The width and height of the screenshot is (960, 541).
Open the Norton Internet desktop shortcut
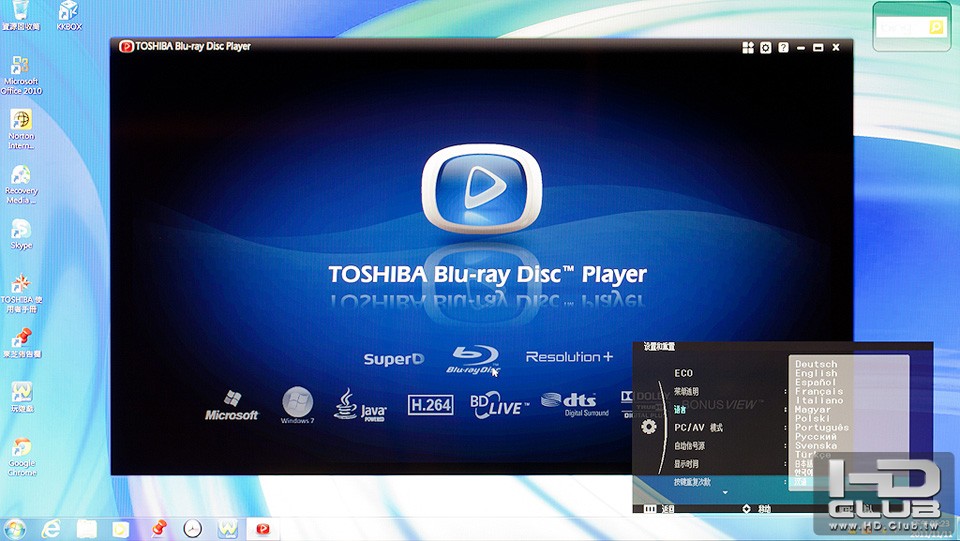[x=21, y=130]
